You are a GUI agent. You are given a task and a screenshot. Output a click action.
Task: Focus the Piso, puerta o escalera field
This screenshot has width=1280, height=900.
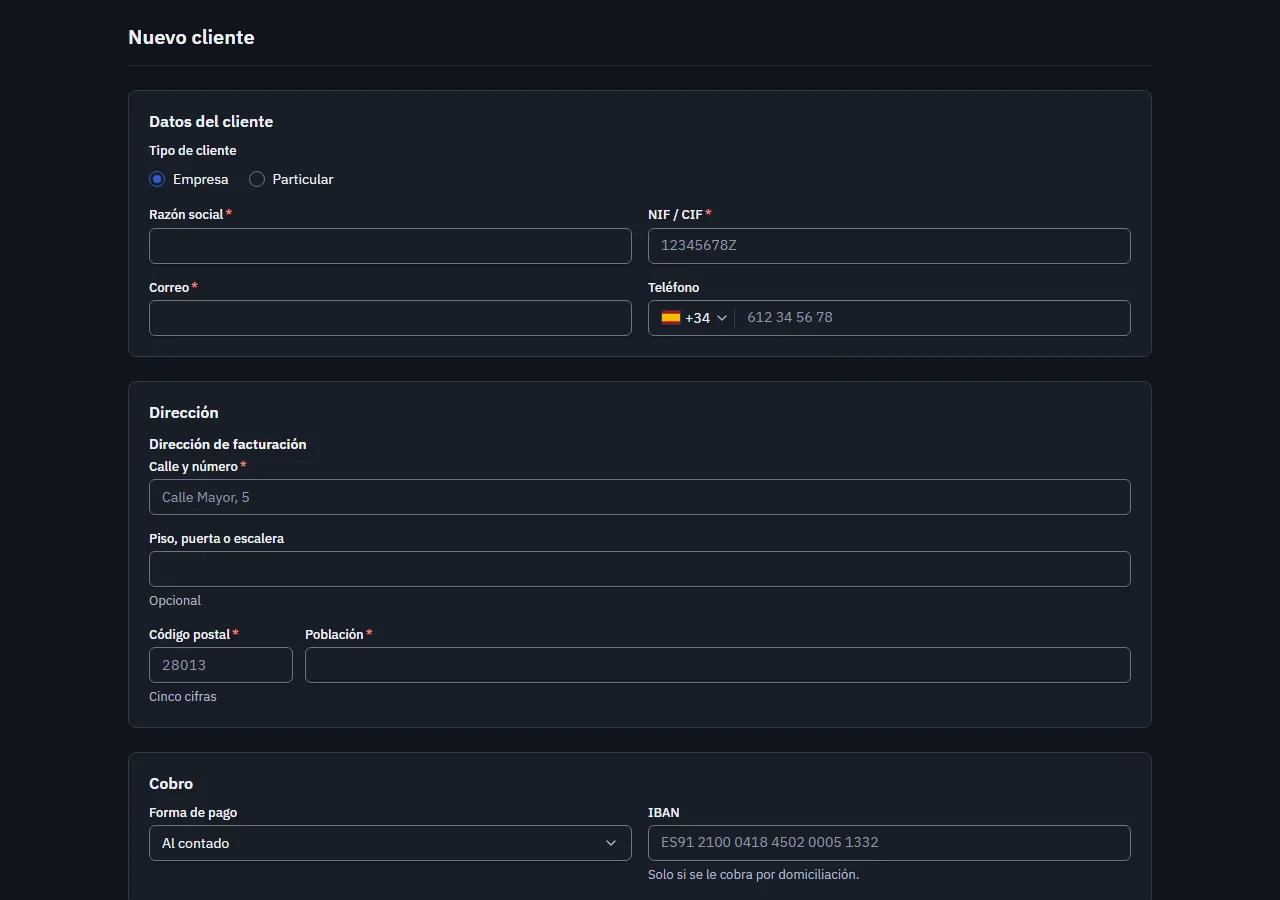point(640,569)
